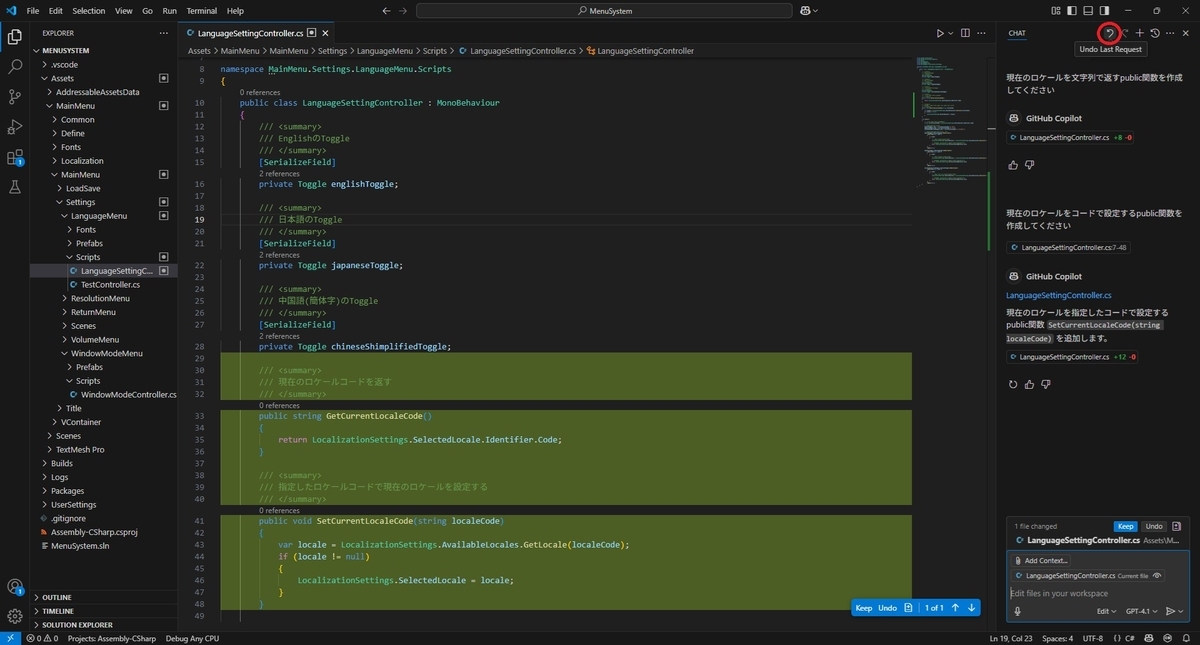Click the minimap beside the code editor
1200x645 pixels.
pos(940,120)
